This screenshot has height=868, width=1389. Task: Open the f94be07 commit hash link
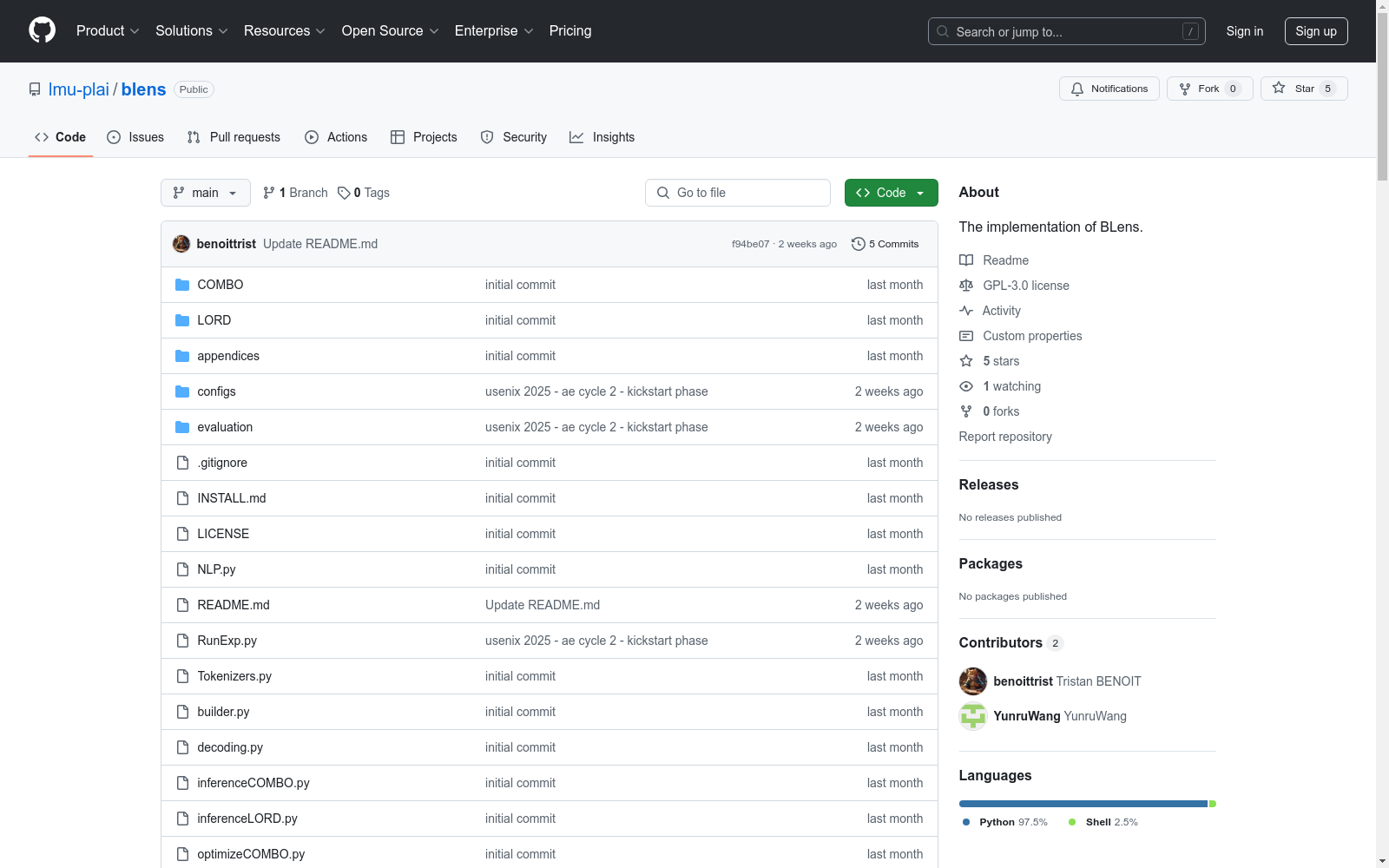[750, 244]
